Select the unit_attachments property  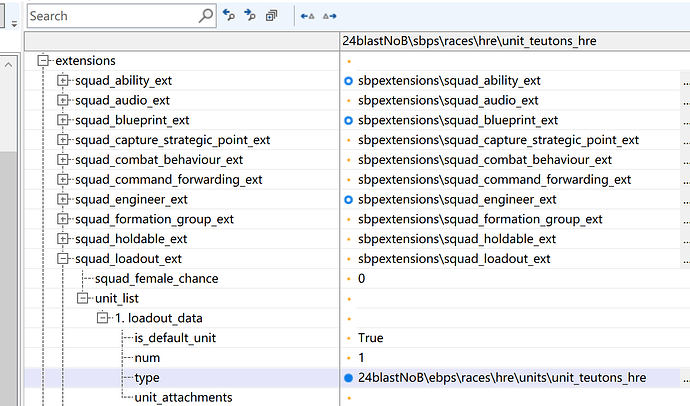coord(184,397)
